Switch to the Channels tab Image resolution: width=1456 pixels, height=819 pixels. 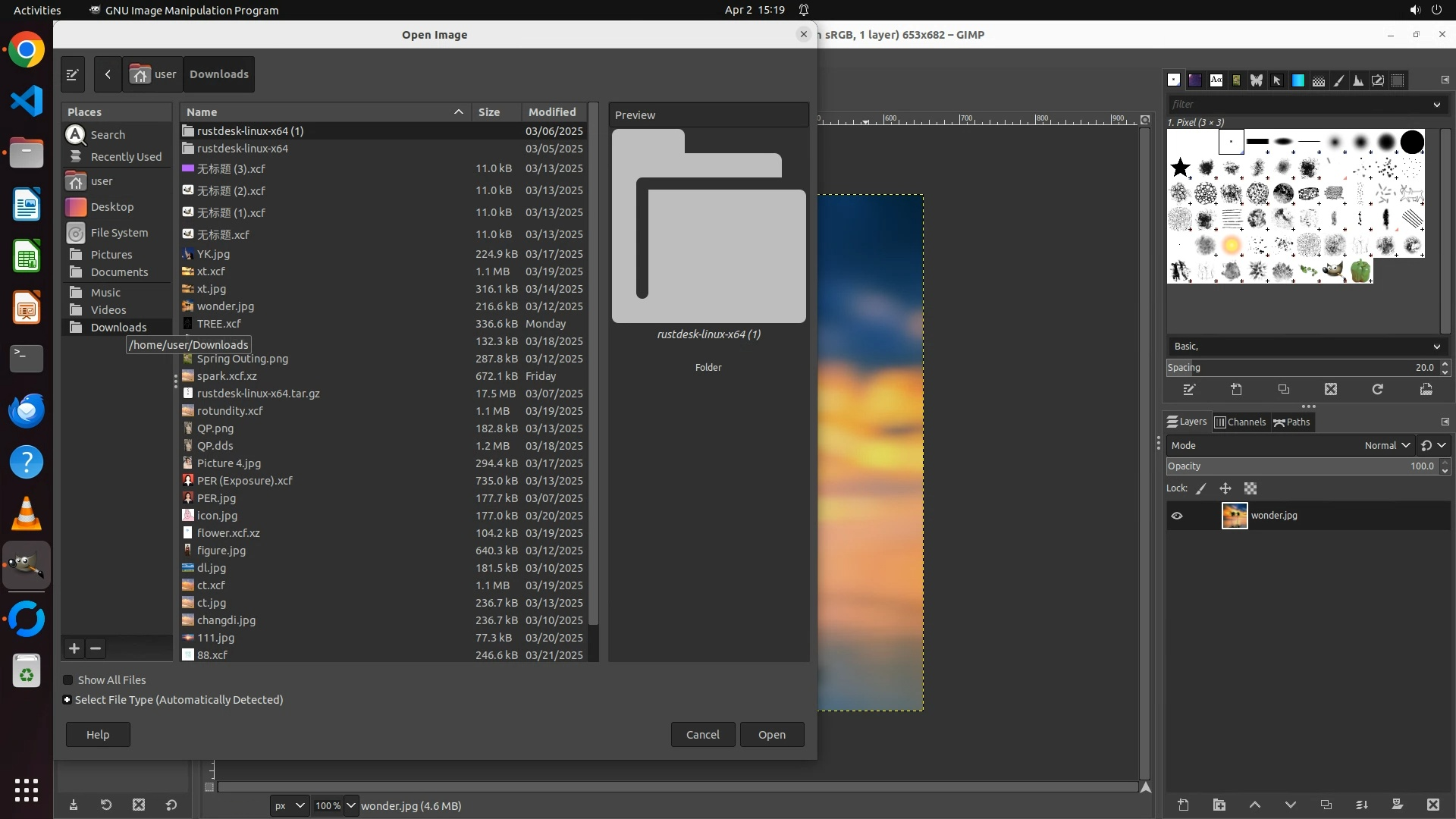tap(1241, 422)
